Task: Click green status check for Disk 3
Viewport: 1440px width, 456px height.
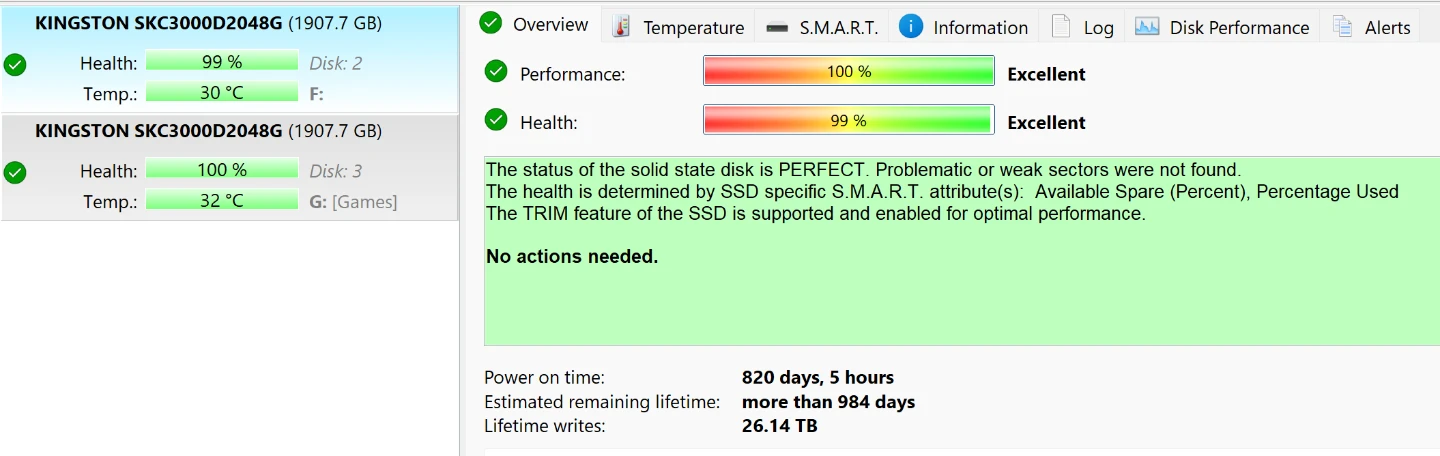Action: 15,173
